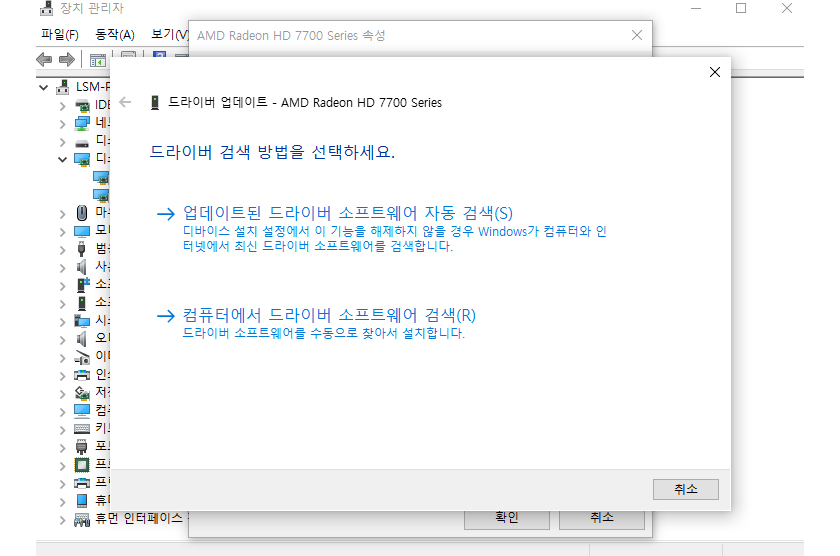Viewport: 840px width, 556px height.
Task: Select the processor chip icon
Action: coord(82,465)
